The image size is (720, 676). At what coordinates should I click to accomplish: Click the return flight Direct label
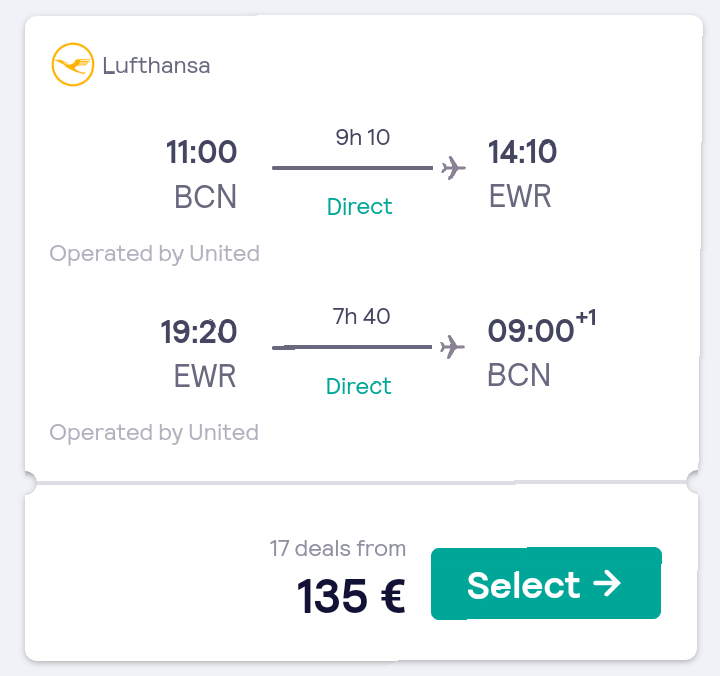[x=359, y=386]
